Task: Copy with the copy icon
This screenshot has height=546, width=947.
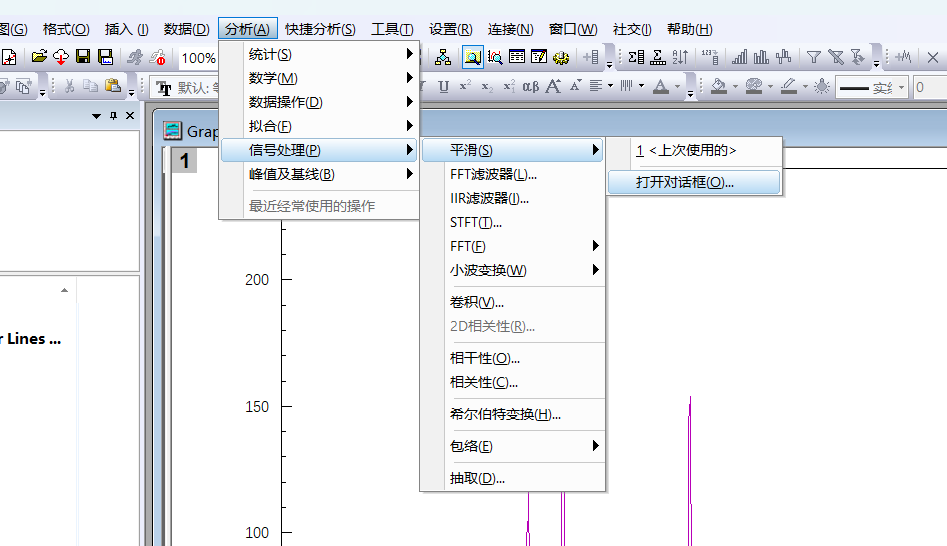Action: (x=91, y=86)
